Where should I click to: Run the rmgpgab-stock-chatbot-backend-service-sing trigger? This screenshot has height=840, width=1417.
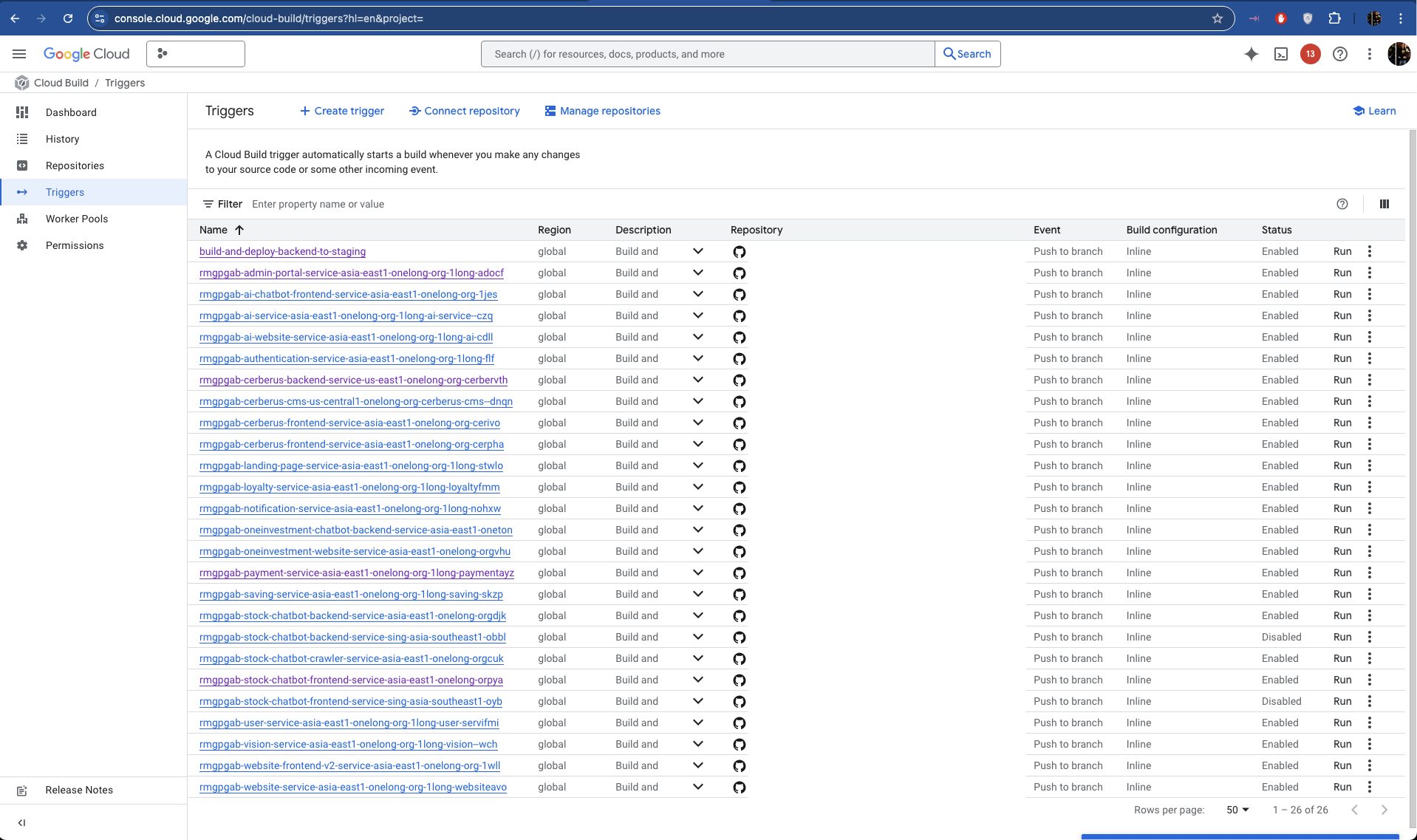pos(1342,637)
